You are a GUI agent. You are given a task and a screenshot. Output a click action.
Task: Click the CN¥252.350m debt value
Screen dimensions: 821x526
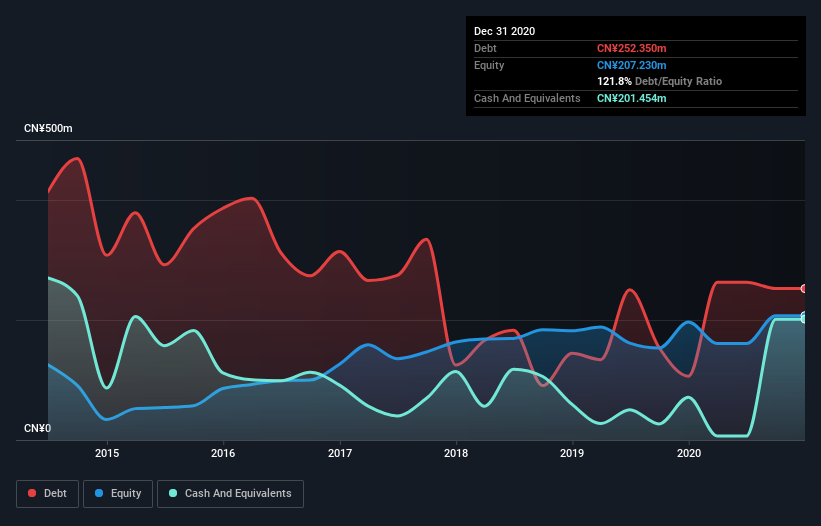point(631,48)
